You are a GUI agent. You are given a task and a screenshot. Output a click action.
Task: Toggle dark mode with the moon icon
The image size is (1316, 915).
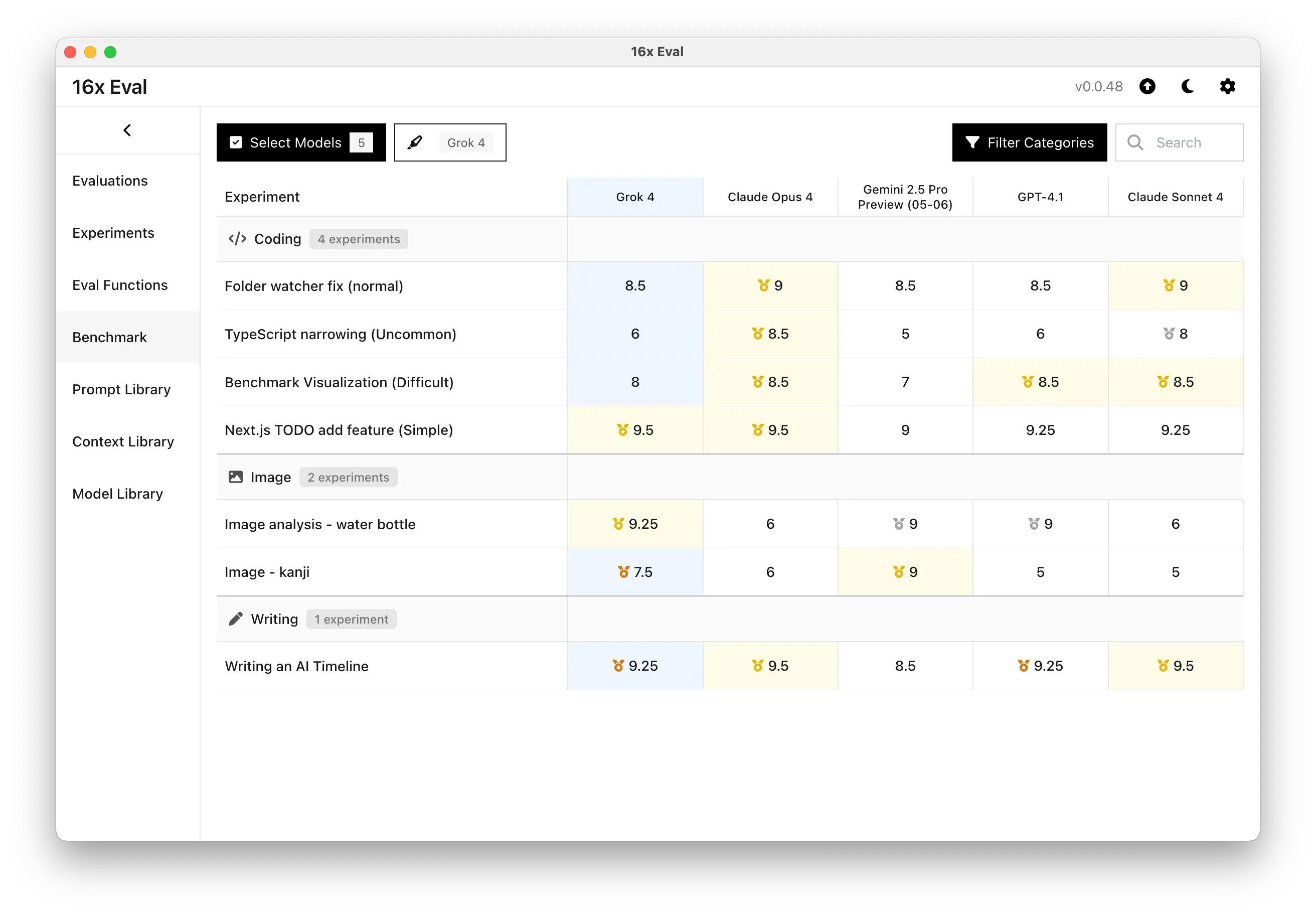tap(1188, 87)
